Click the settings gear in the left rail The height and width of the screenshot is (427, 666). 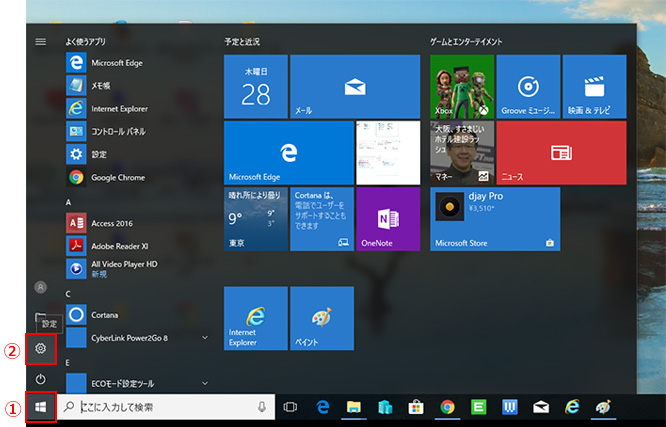(x=40, y=348)
